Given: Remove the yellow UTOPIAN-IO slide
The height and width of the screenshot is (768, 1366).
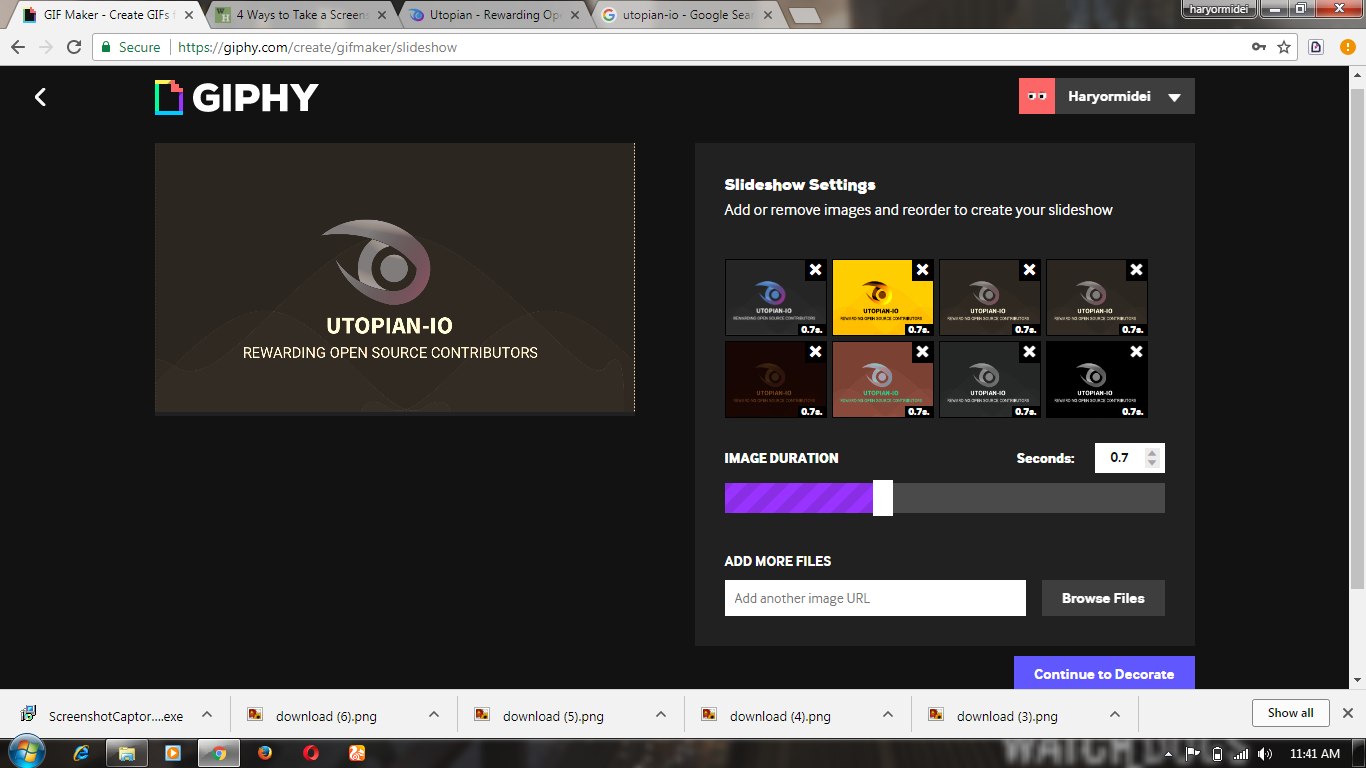Looking at the screenshot, I should [921, 269].
